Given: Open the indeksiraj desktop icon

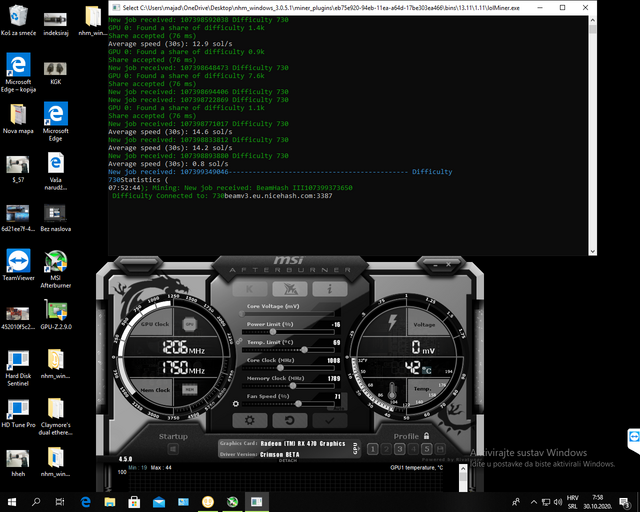Looking at the screenshot, I should [x=56, y=24].
